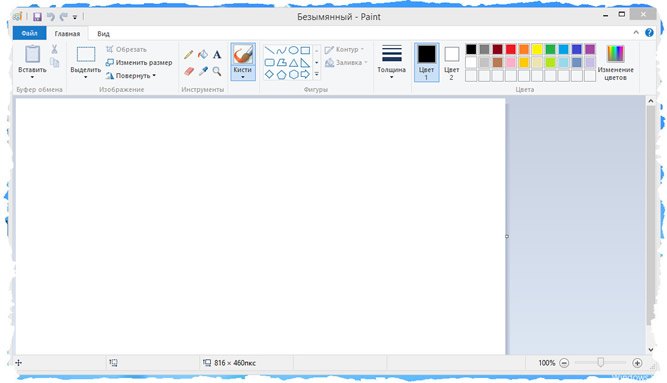
Task: Activate the Цвет 1 color selector
Action: [x=426, y=63]
